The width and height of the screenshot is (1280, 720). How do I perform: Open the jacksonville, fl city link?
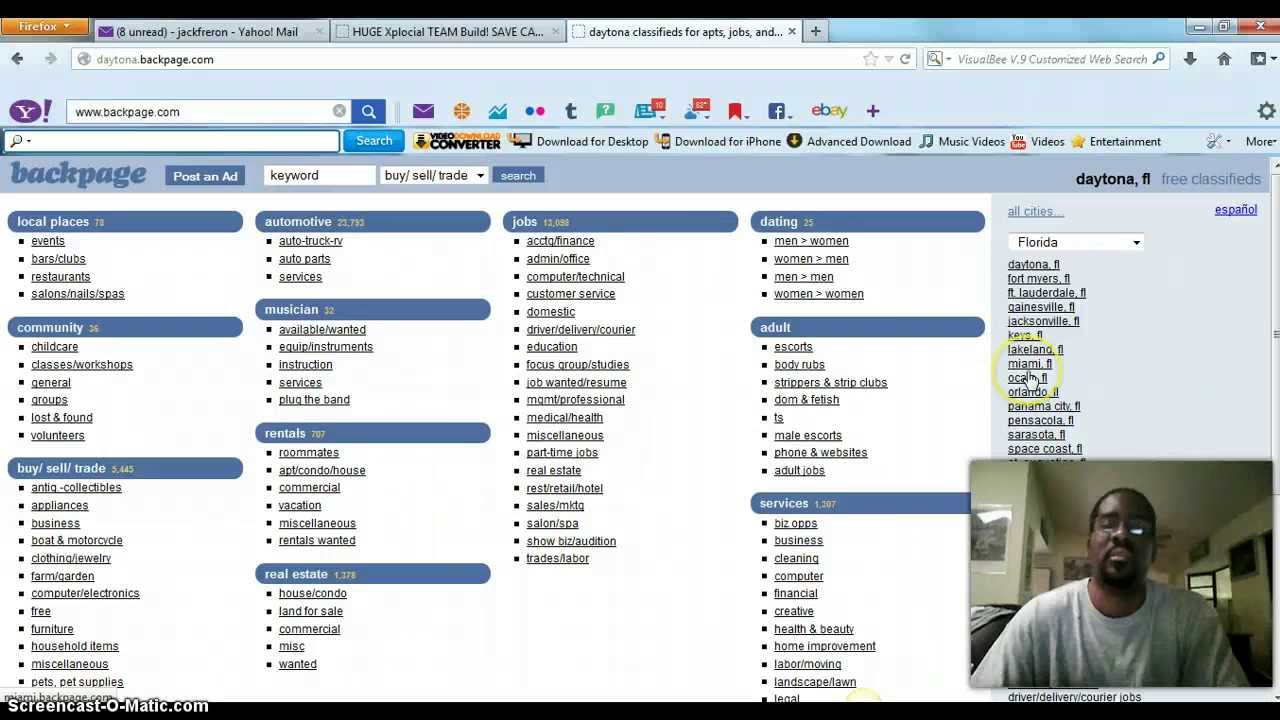pos(1043,321)
